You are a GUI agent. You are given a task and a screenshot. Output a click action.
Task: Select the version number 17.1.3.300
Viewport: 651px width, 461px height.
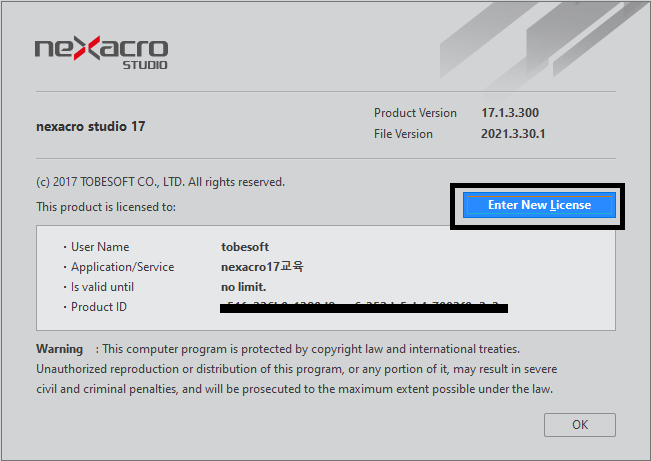click(508, 113)
